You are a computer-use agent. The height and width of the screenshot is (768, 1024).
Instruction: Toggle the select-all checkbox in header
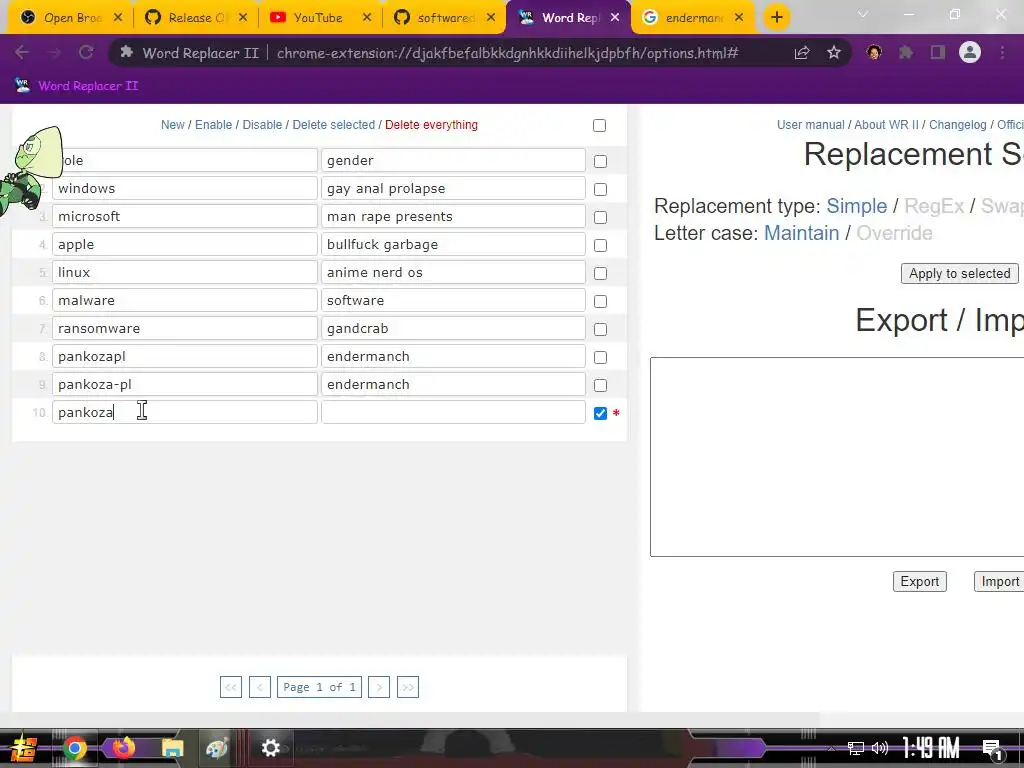pos(600,125)
